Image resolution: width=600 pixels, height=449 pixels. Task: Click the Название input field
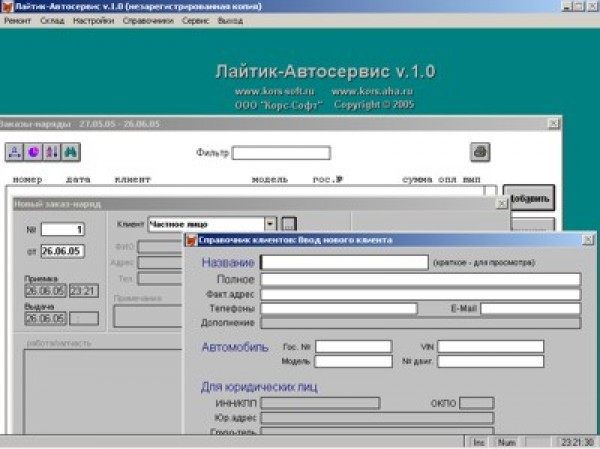(344, 262)
